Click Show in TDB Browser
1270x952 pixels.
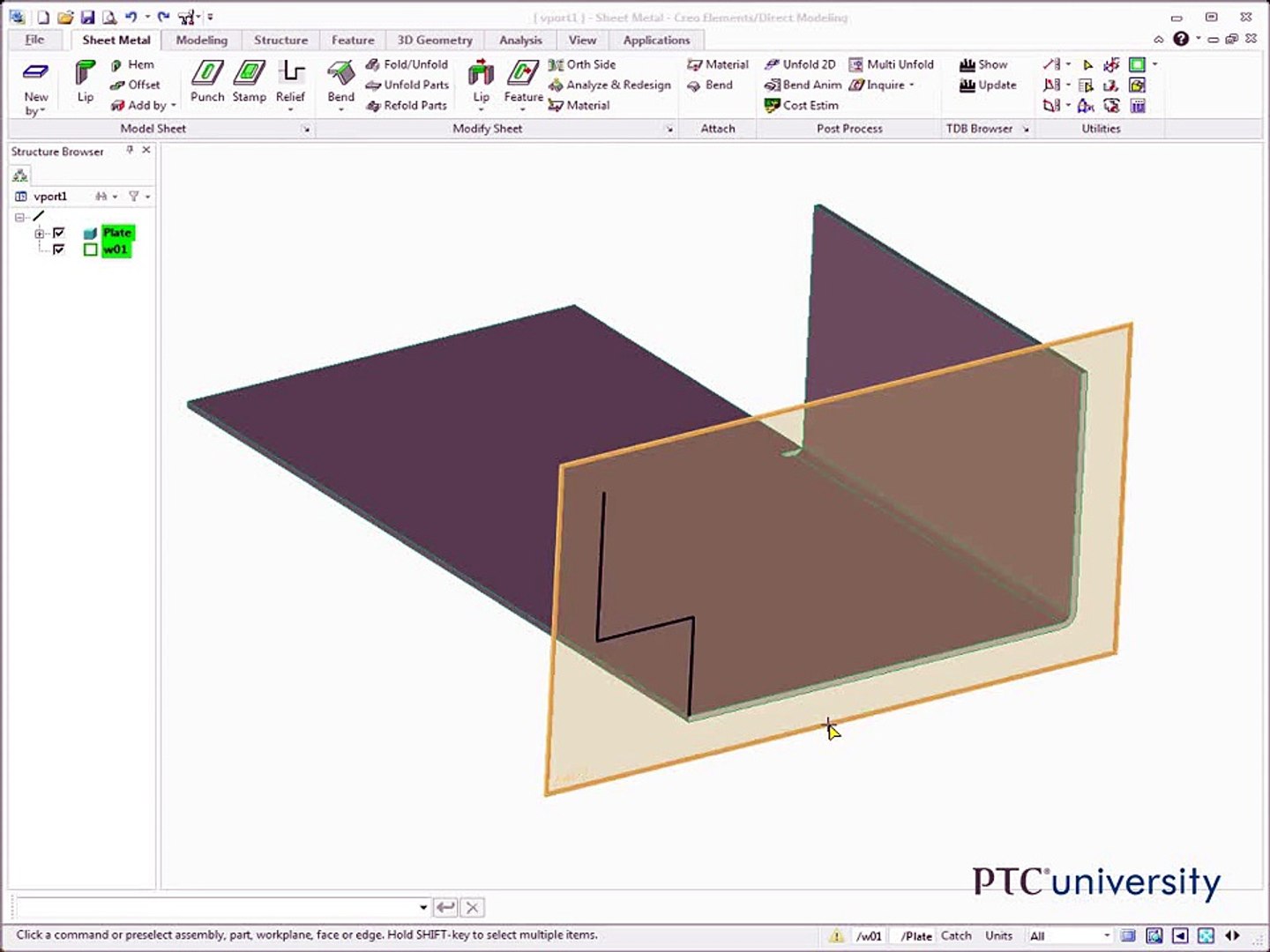click(982, 64)
